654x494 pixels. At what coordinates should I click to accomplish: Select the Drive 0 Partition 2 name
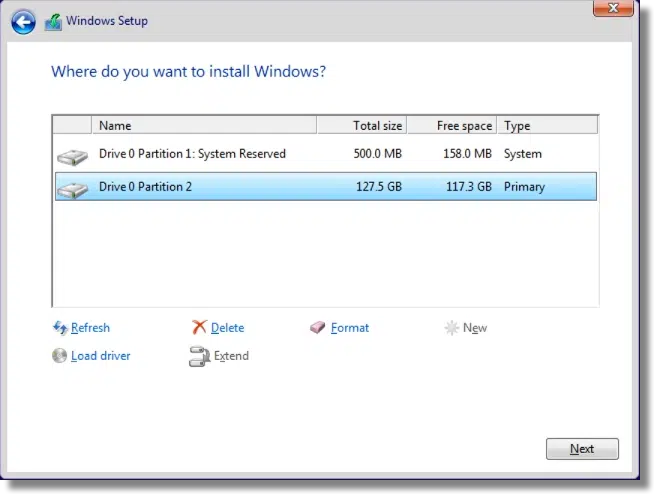145,187
